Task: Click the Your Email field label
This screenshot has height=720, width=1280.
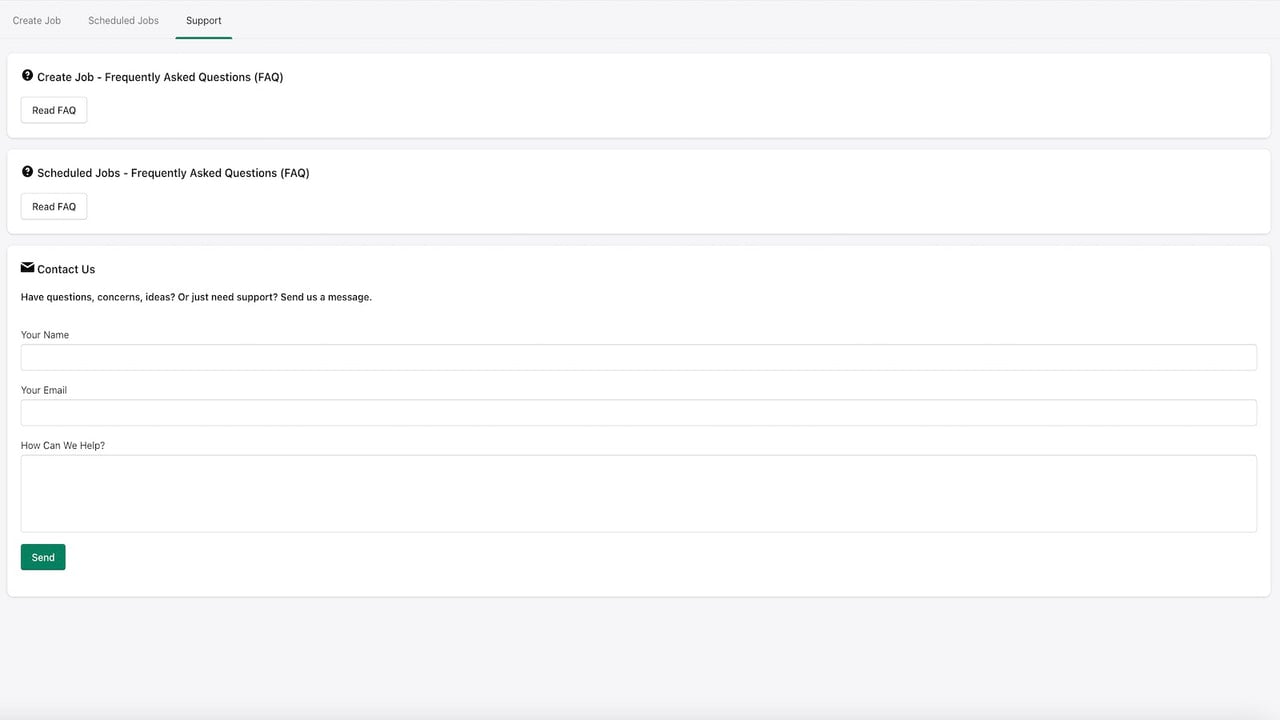Action: 44,390
